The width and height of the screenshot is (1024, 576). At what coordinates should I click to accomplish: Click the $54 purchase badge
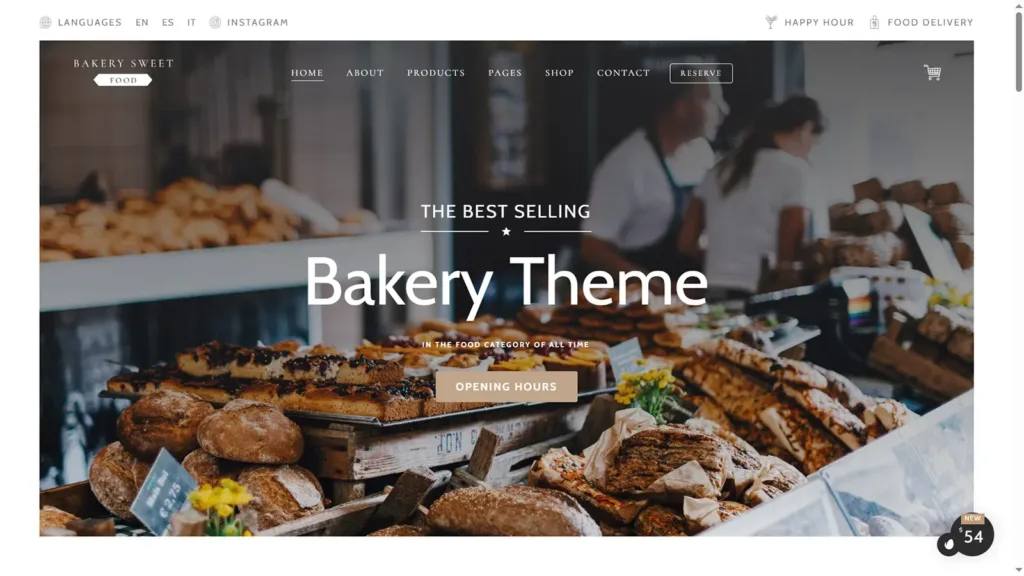click(972, 535)
